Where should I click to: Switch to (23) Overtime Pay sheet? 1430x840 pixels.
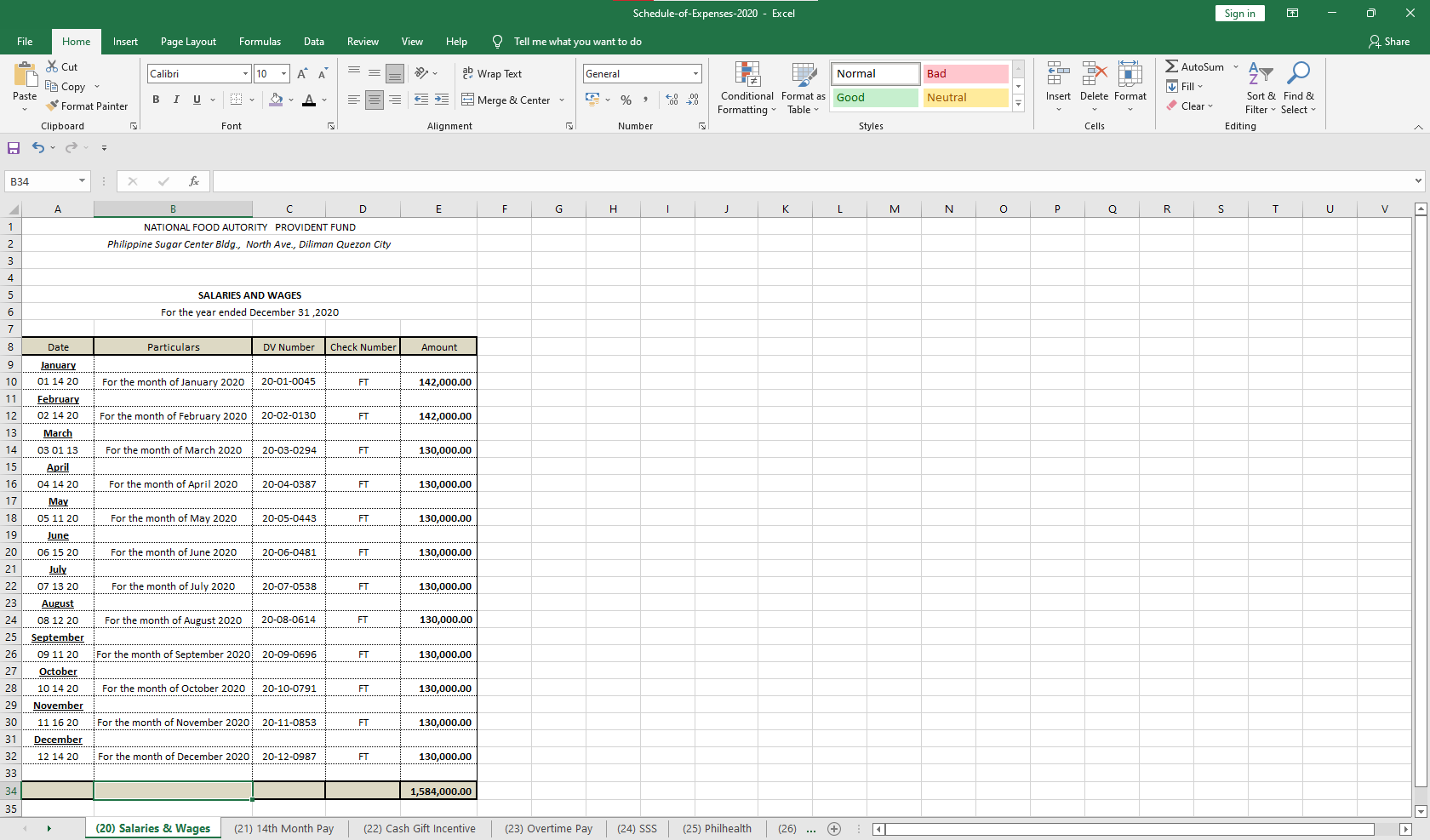pyautogui.click(x=548, y=829)
